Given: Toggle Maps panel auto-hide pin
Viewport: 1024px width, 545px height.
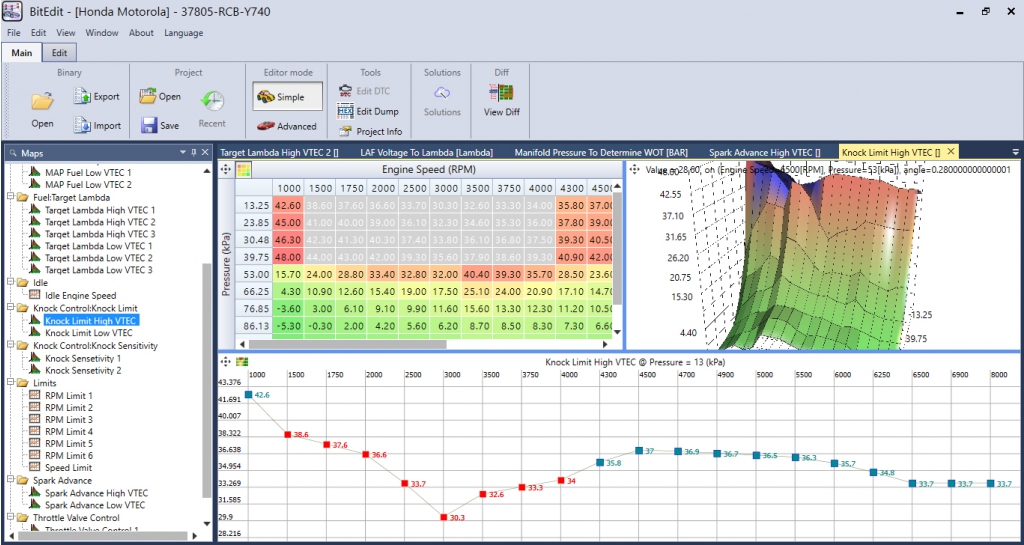Looking at the screenshot, I should 193,152.
